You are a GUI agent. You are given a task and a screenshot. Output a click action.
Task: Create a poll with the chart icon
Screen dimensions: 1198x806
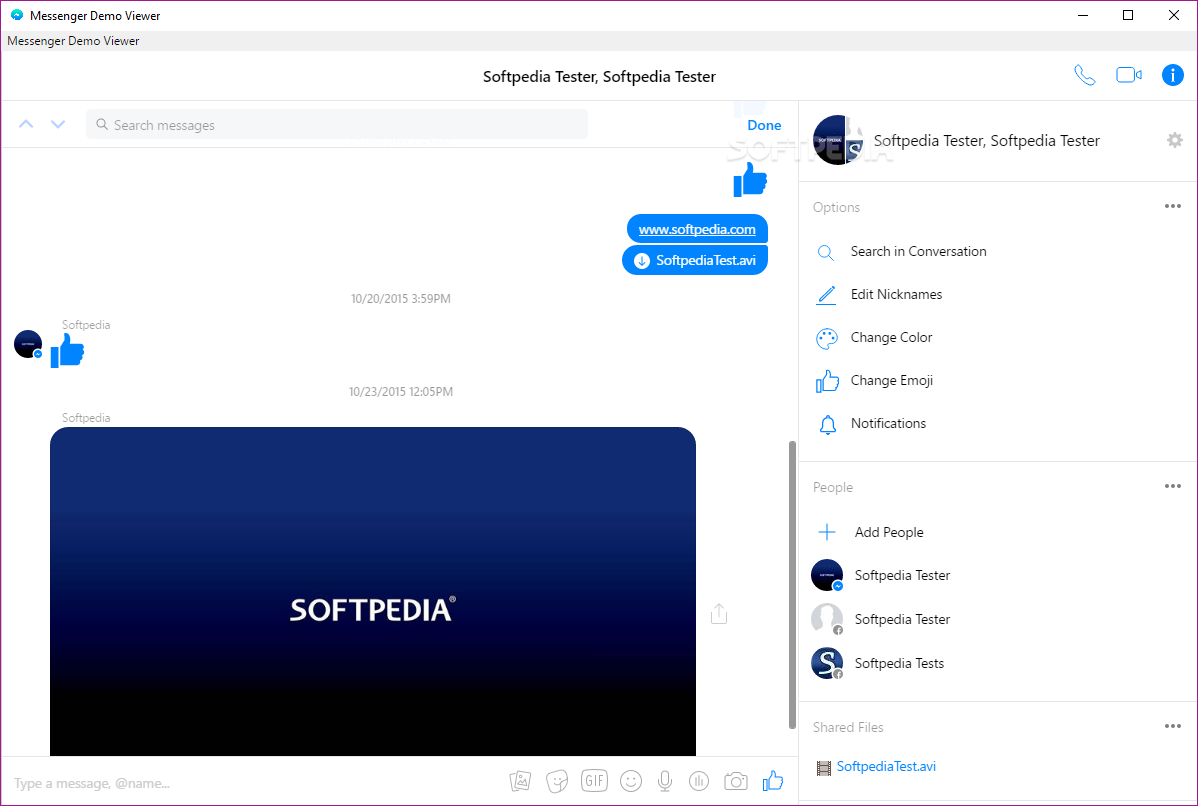point(698,781)
